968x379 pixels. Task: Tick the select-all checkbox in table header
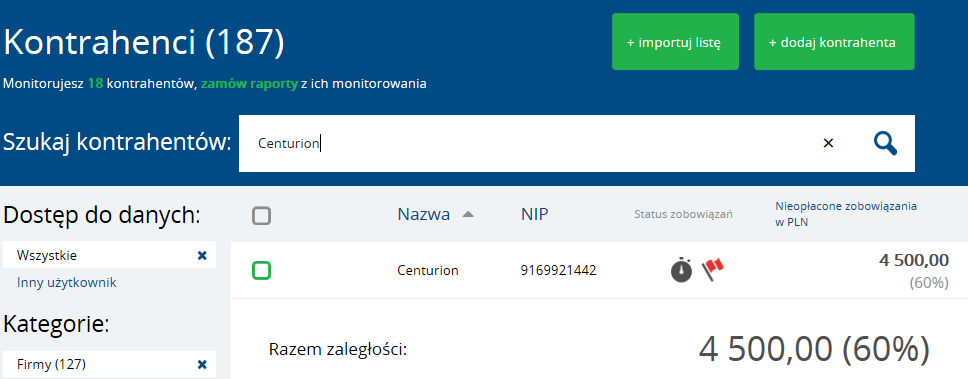tap(262, 216)
